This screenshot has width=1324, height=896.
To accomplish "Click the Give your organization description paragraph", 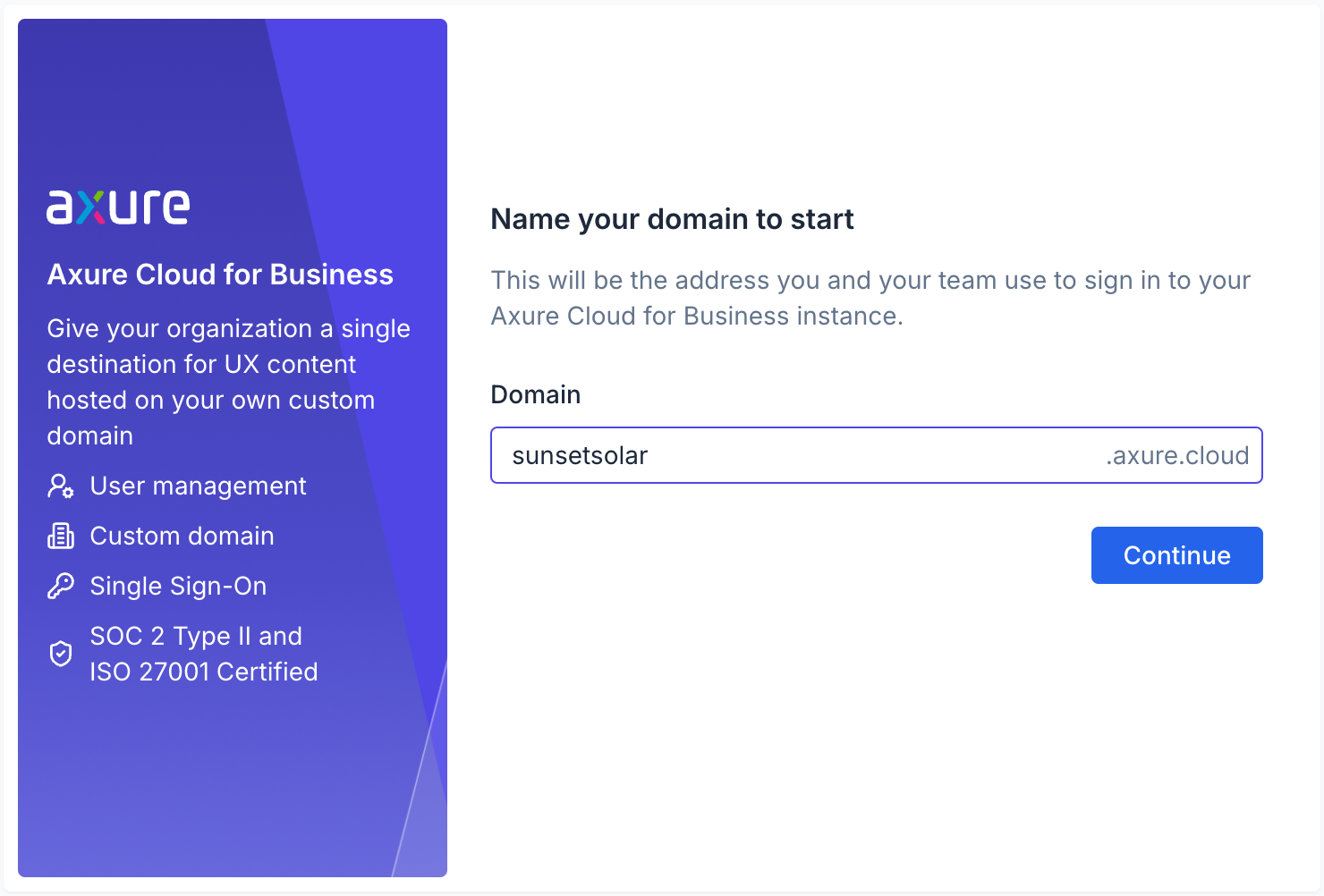I will click(x=228, y=382).
